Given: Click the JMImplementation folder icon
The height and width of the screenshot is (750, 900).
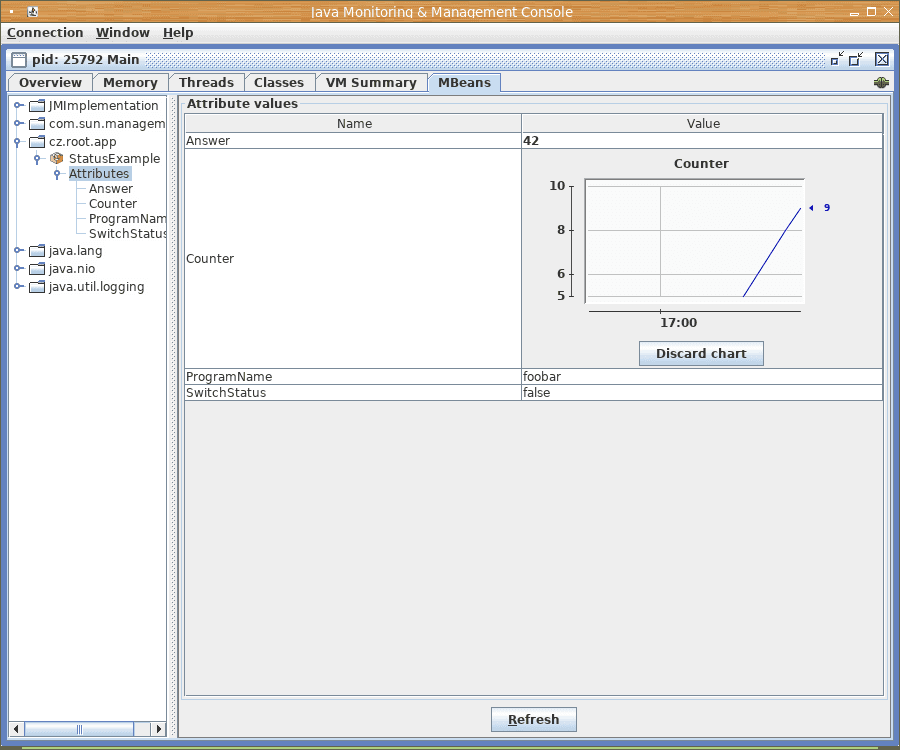Looking at the screenshot, I should (37, 106).
